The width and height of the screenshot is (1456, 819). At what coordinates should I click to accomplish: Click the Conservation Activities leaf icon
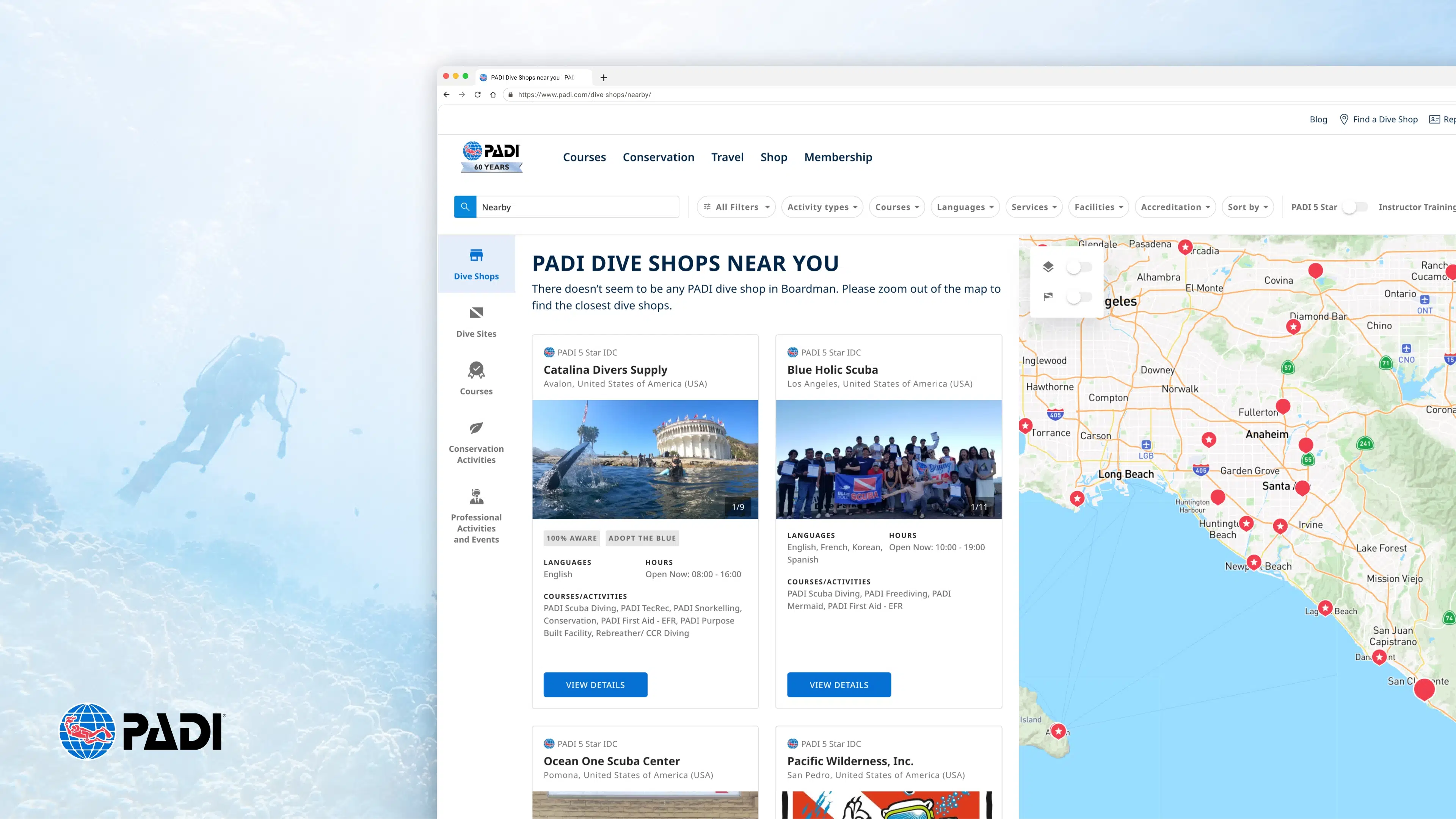[x=477, y=428]
